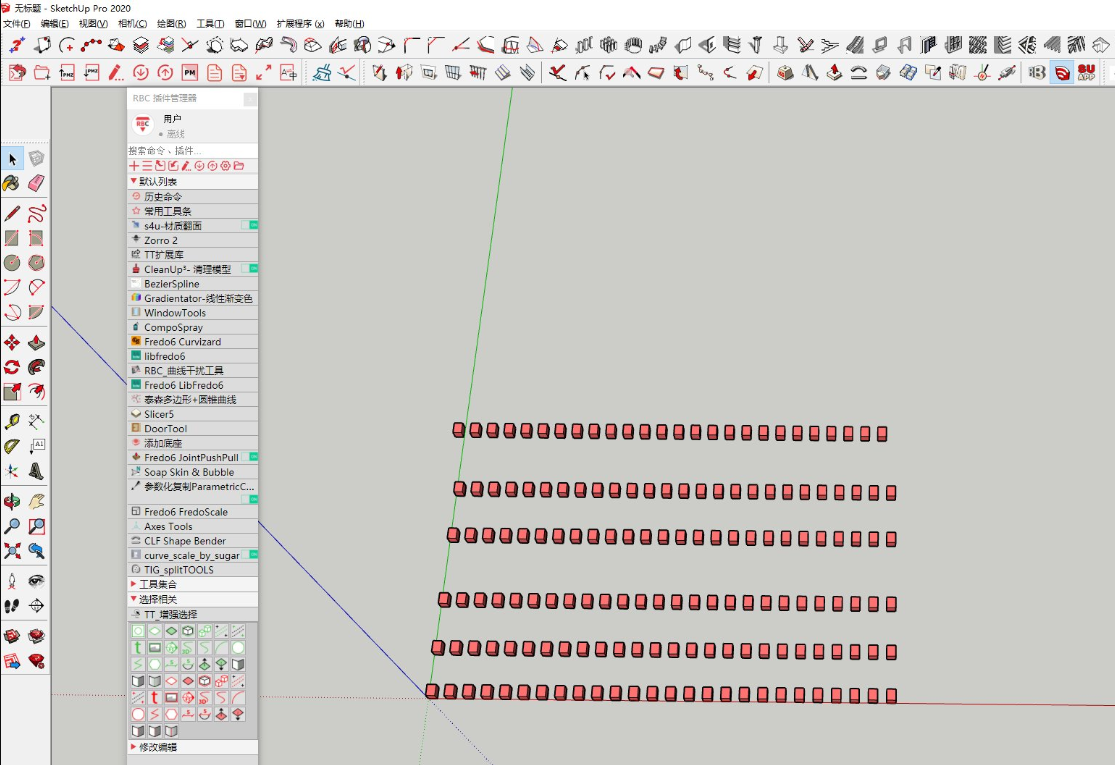Screen dimensions: 1115x765
Task: Select the Follow Me tool
Action: coord(36,367)
